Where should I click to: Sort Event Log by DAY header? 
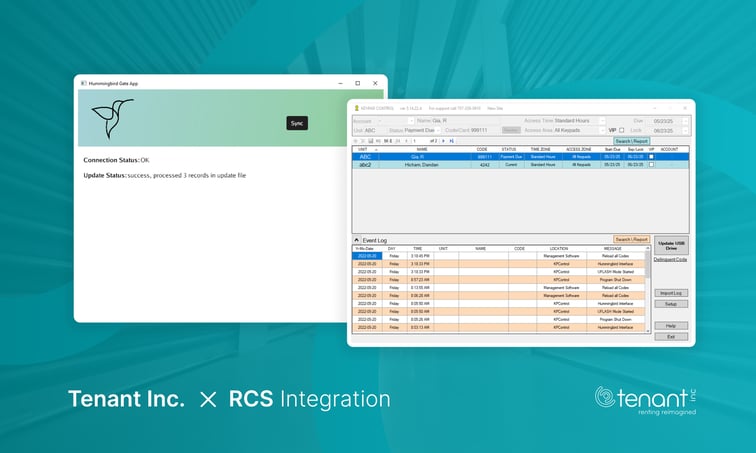(392, 249)
